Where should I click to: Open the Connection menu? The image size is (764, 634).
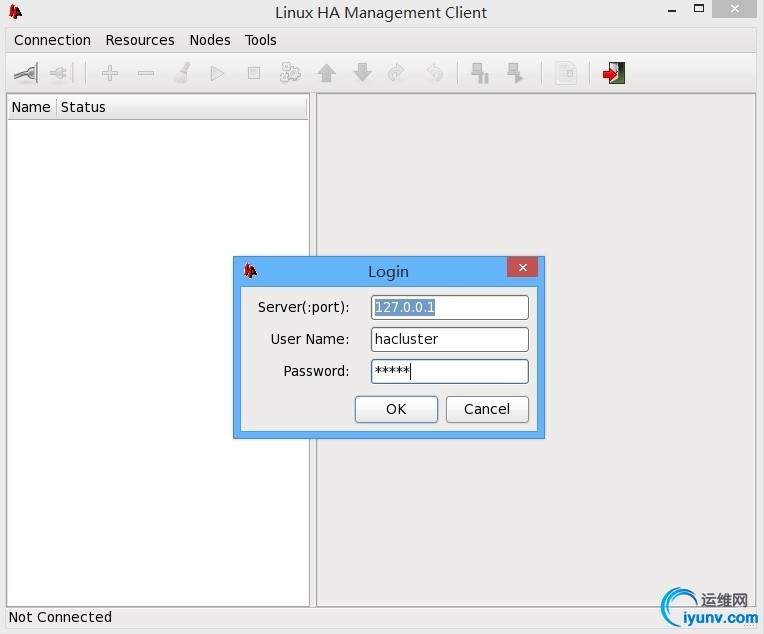[x=52, y=40]
